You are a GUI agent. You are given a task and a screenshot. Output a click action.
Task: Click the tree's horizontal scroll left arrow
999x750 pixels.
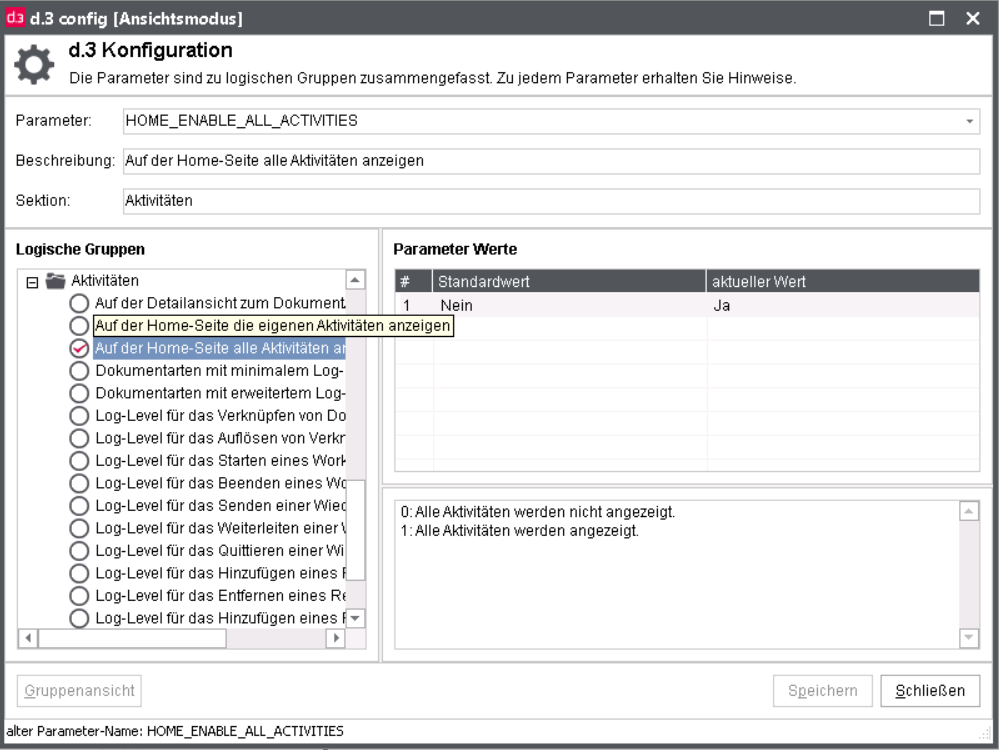(x=28, y=638)
